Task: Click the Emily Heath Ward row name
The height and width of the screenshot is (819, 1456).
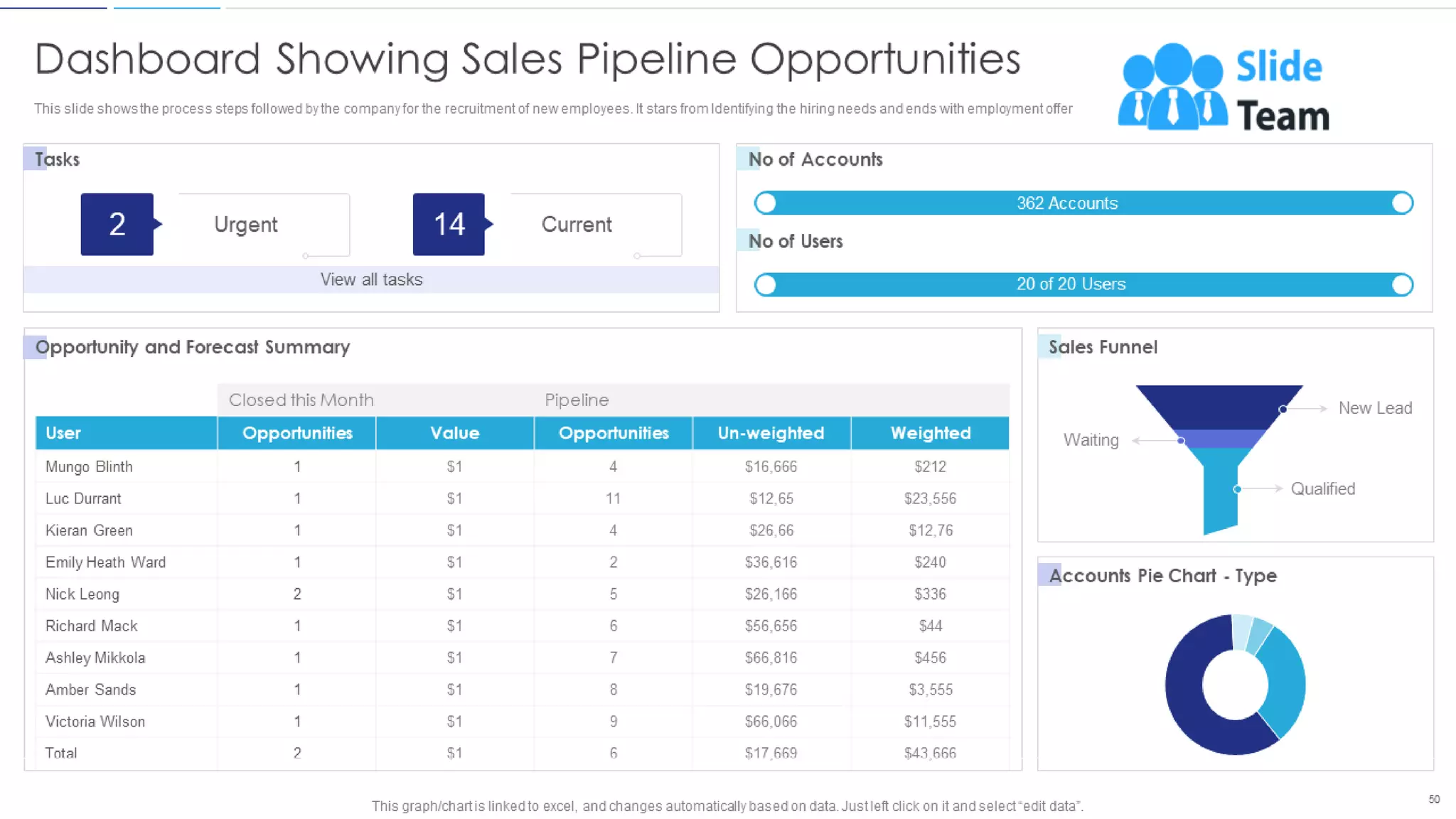Action: (105, 562)
